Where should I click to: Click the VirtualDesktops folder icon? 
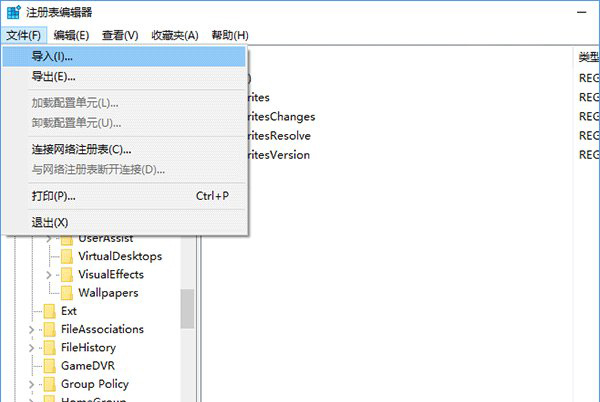67,256
